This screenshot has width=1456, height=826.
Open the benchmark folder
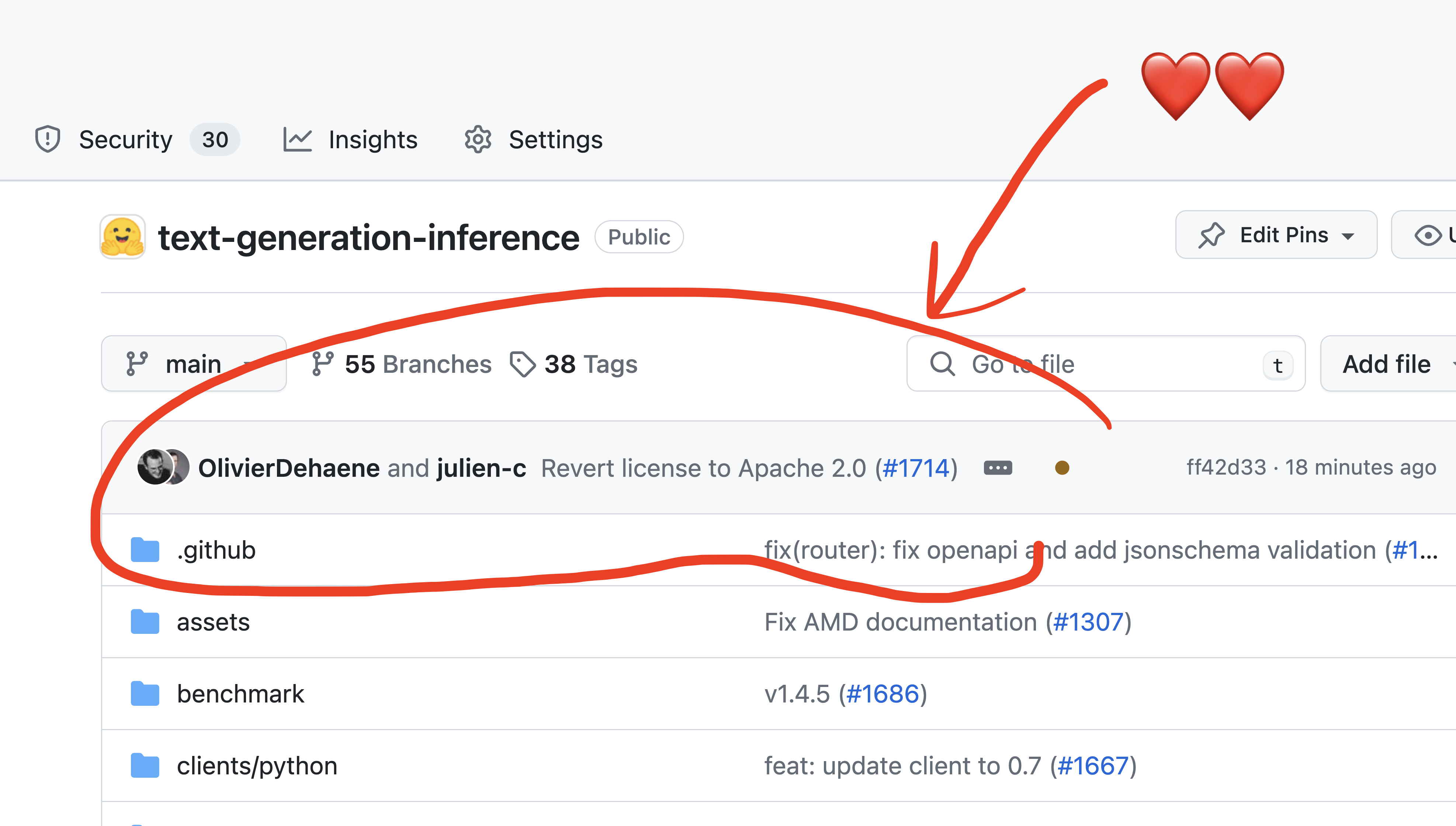tap(240, 694)
